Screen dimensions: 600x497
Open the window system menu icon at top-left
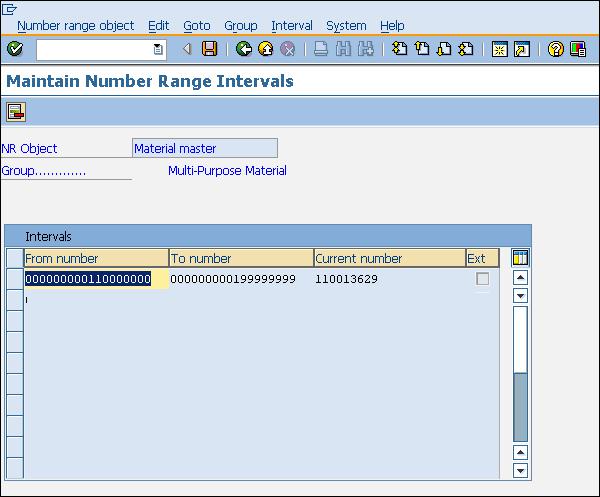click(x=9, y=9)
